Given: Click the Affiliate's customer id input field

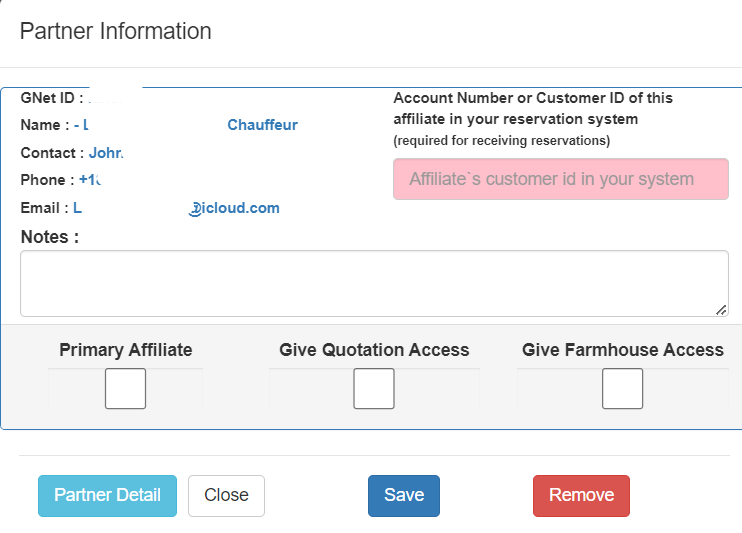Looking at the screenshot, I should [x=560, y=180].
